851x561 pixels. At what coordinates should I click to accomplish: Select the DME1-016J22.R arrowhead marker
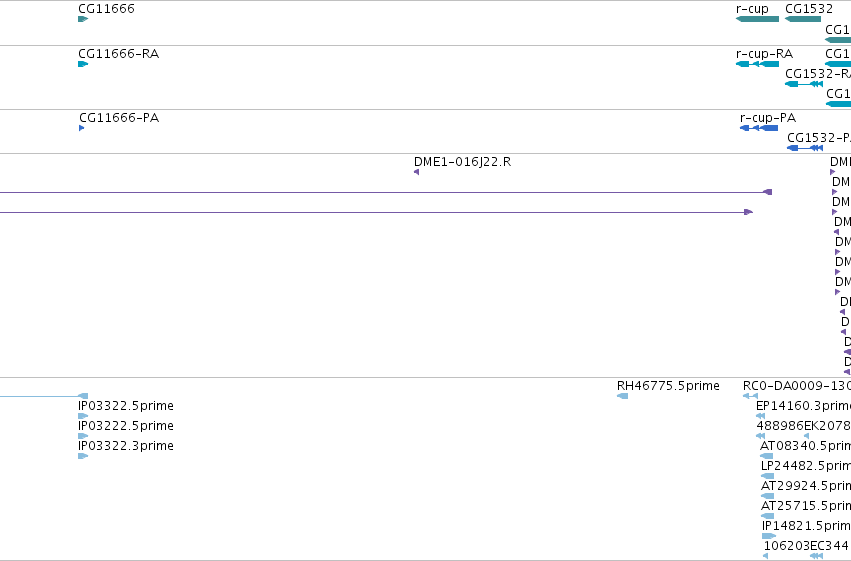point(416,172)
